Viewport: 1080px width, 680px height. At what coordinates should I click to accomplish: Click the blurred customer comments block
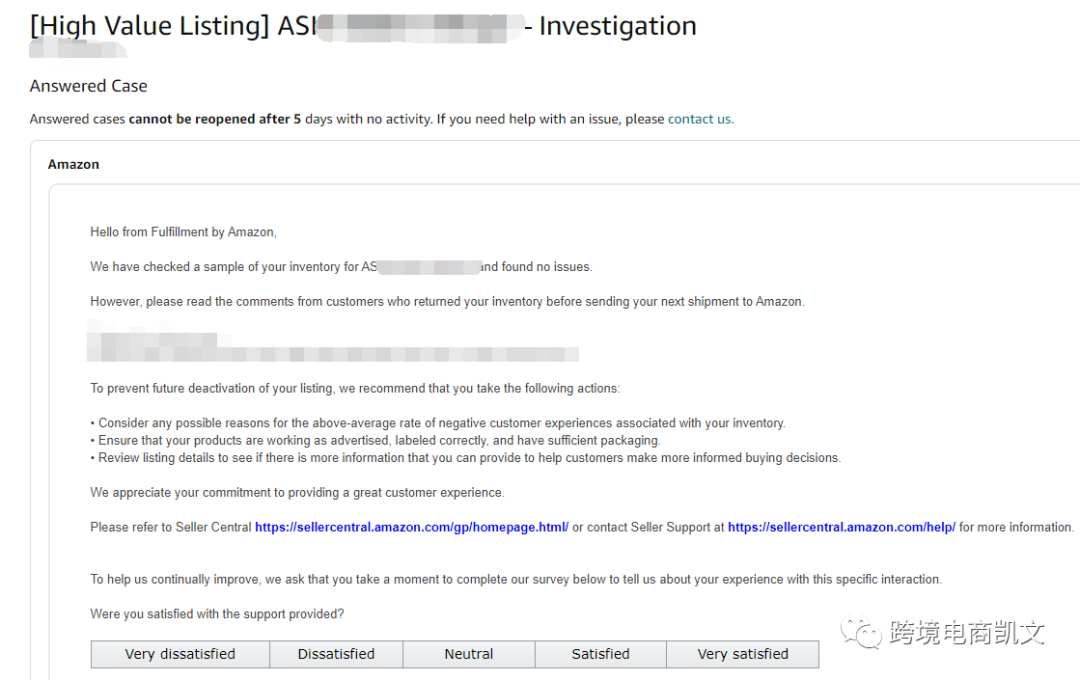click(330, 343)
